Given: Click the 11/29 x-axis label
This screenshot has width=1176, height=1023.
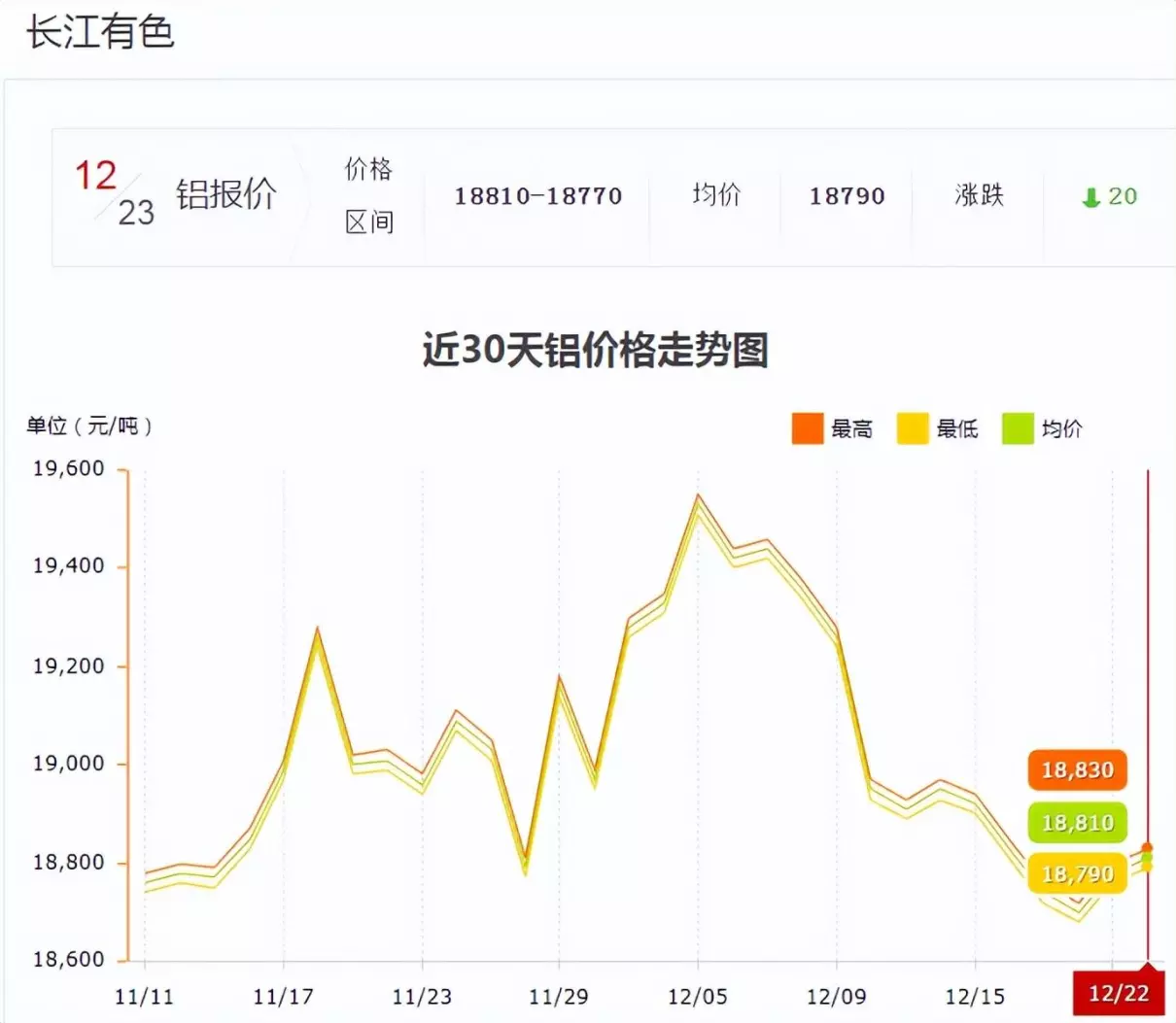Looking at the screenshot, I should [559, 997].
